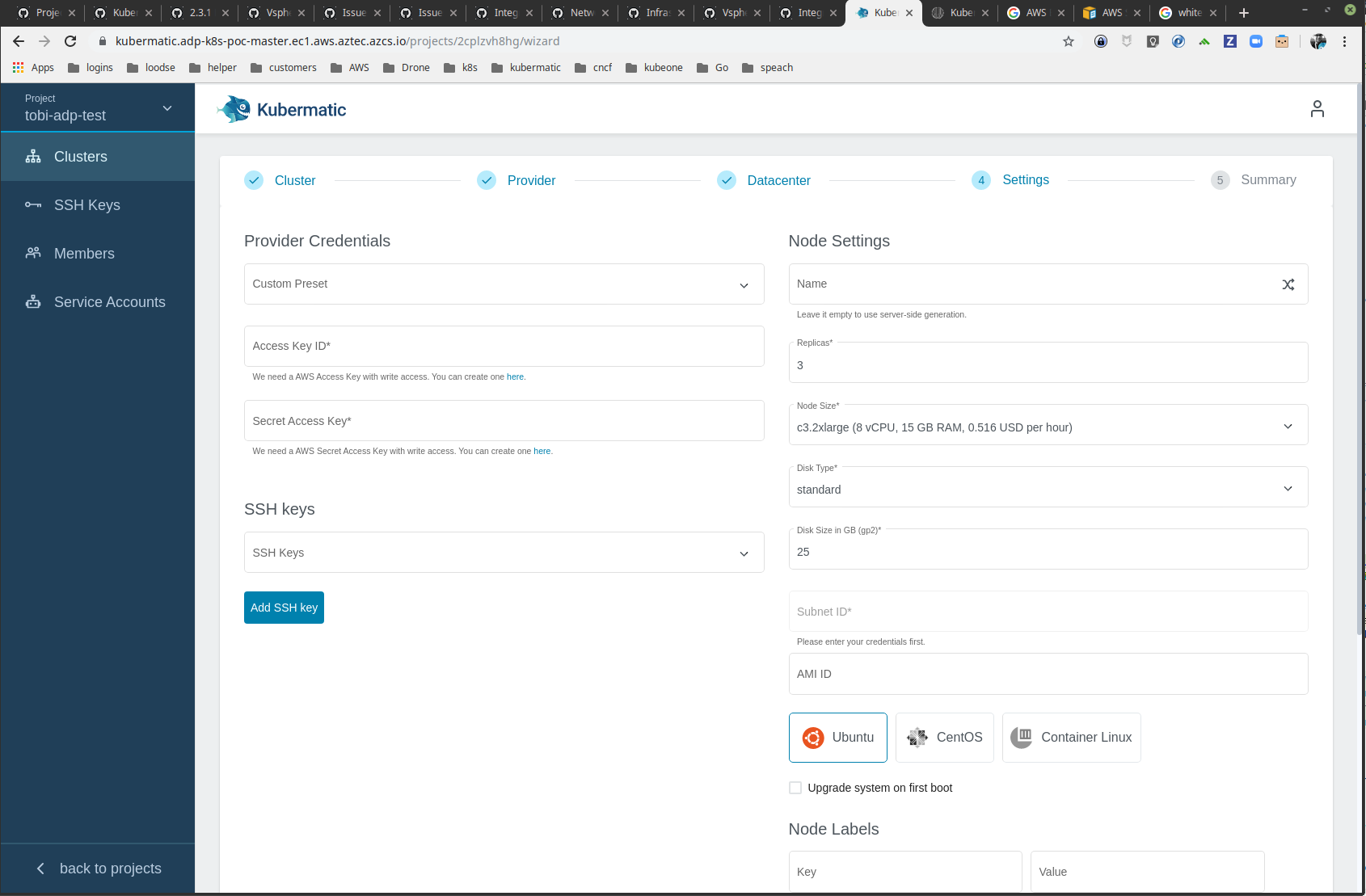Open Service Accounts in sidebar

click(98, 302)
